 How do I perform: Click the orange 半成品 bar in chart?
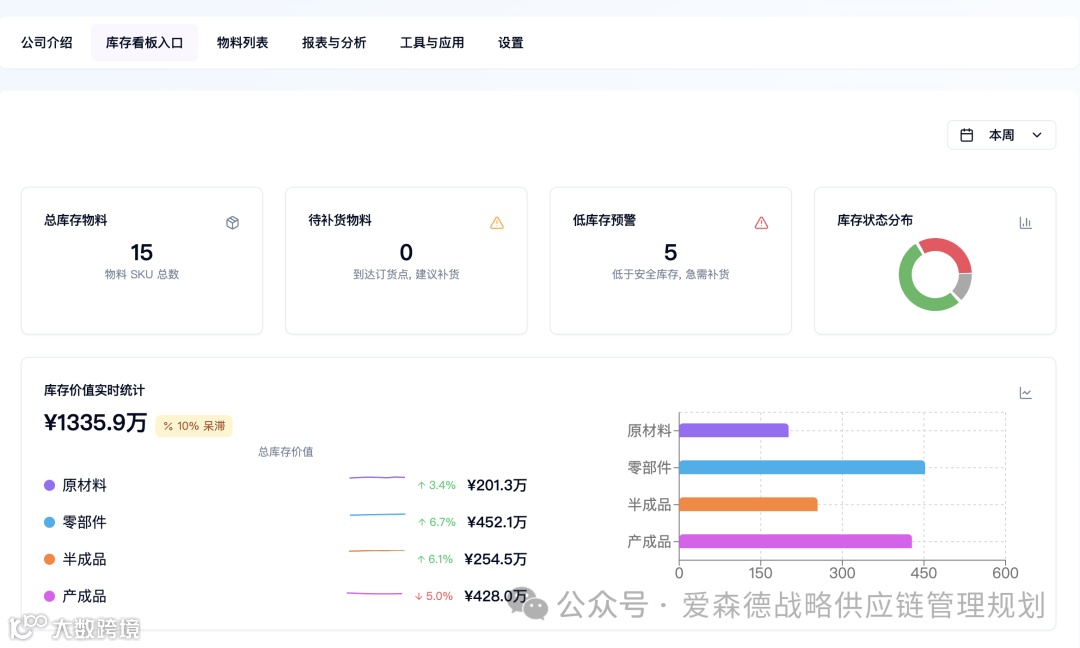coord(748,504)
